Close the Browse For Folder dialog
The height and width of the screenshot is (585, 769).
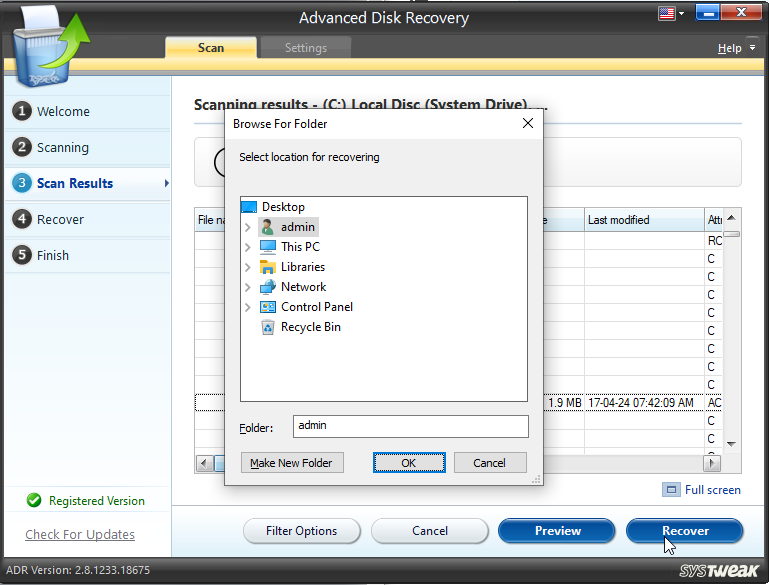[x=528, y=124]
